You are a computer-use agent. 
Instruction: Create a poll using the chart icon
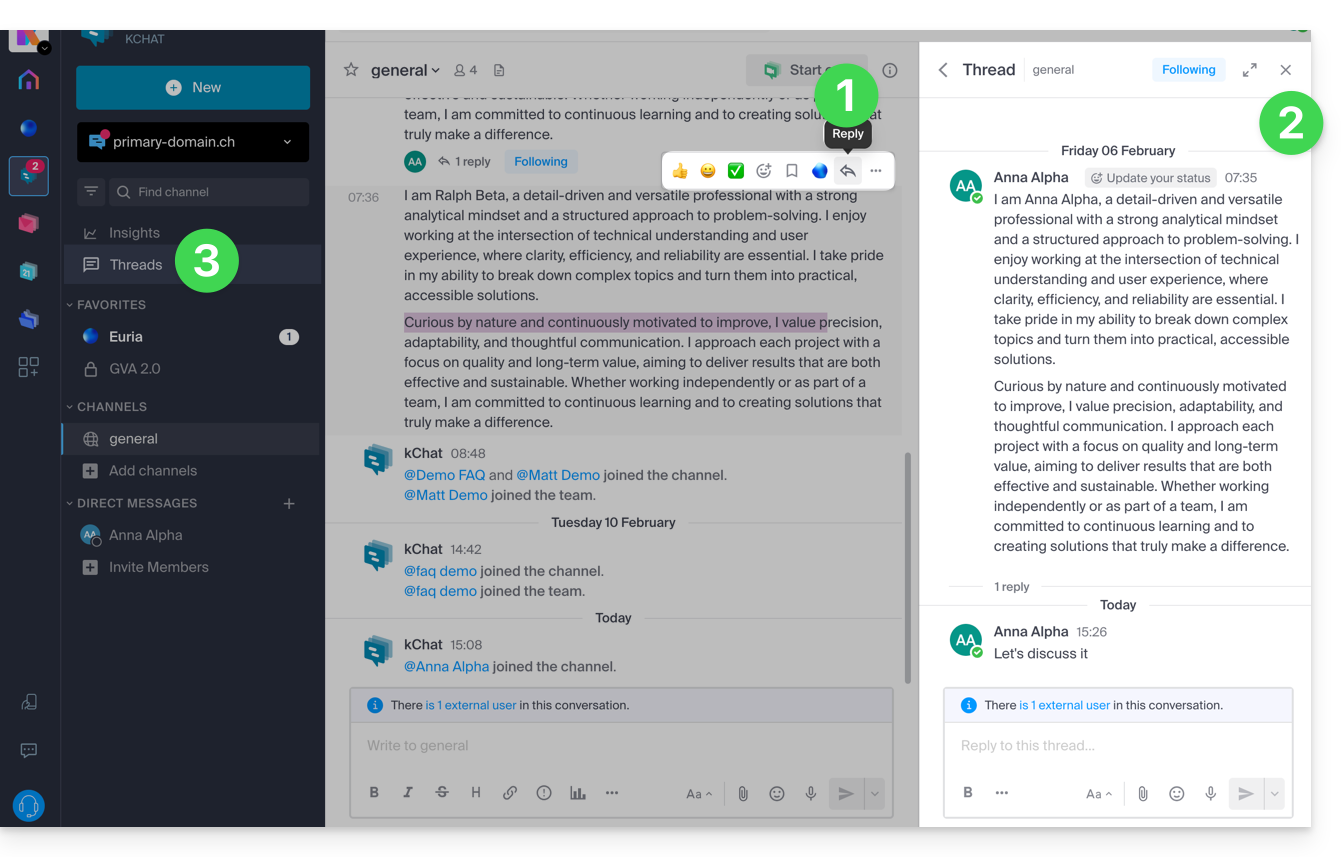pyautogui.click(x=578, y=793)
